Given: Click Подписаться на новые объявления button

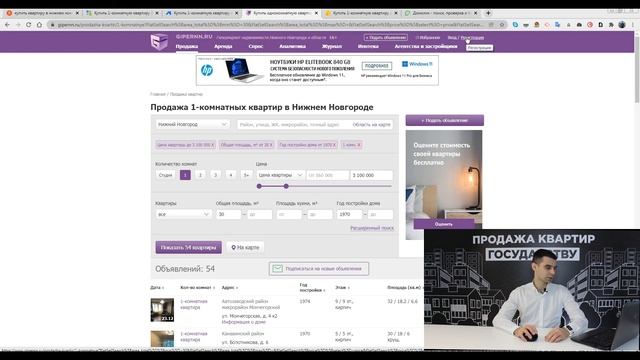Looking at the screenshot, I should coord(319,269).
